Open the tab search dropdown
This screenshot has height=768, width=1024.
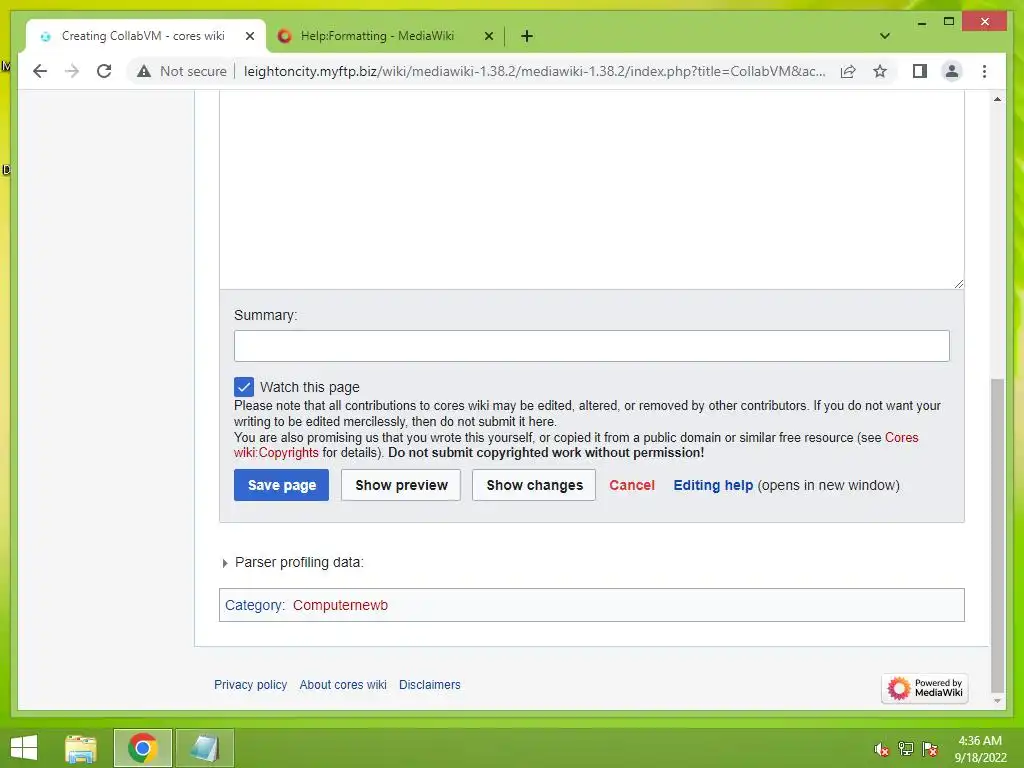pos(884,36)
